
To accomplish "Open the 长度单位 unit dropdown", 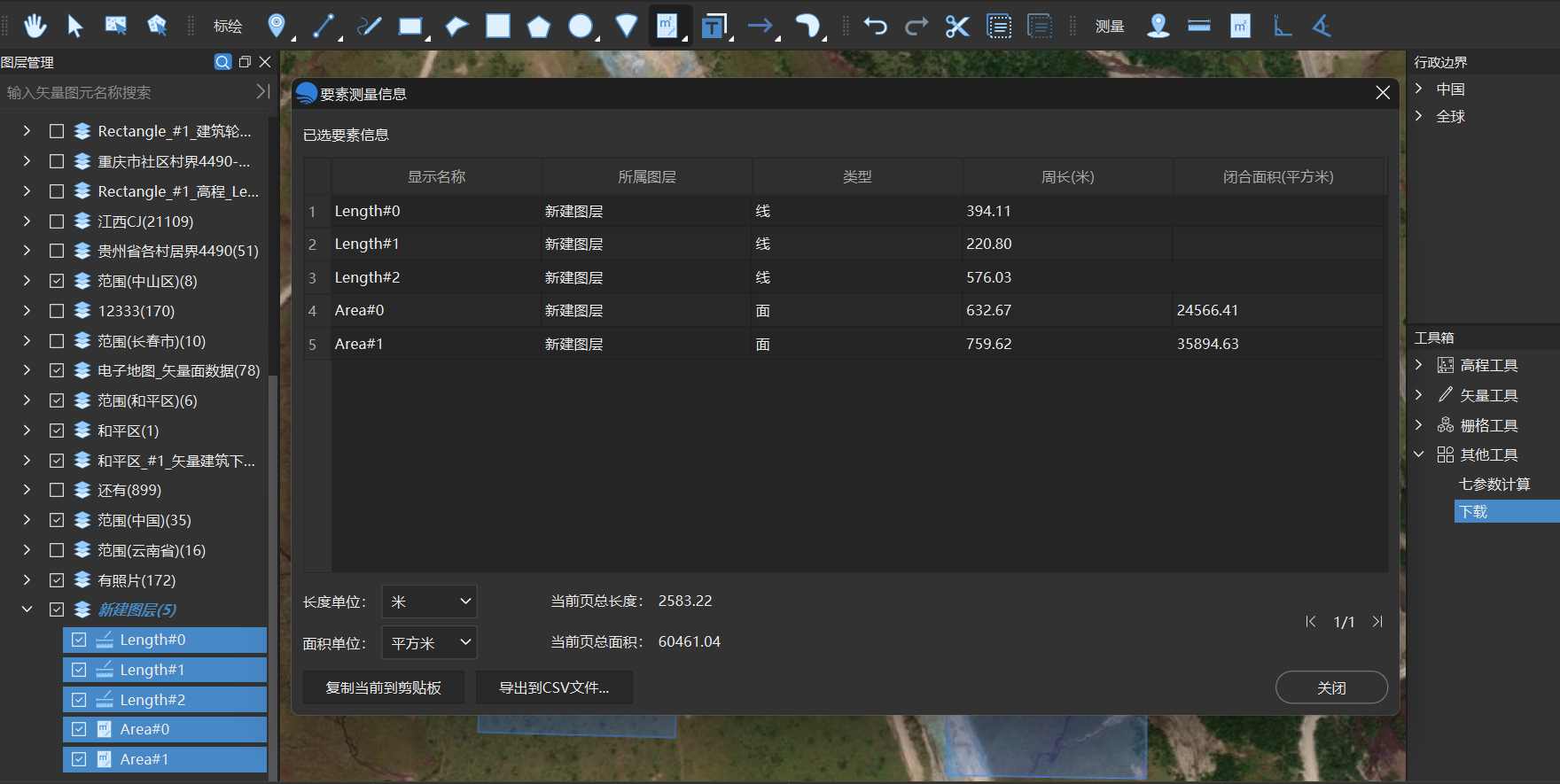I will (429, 602).
